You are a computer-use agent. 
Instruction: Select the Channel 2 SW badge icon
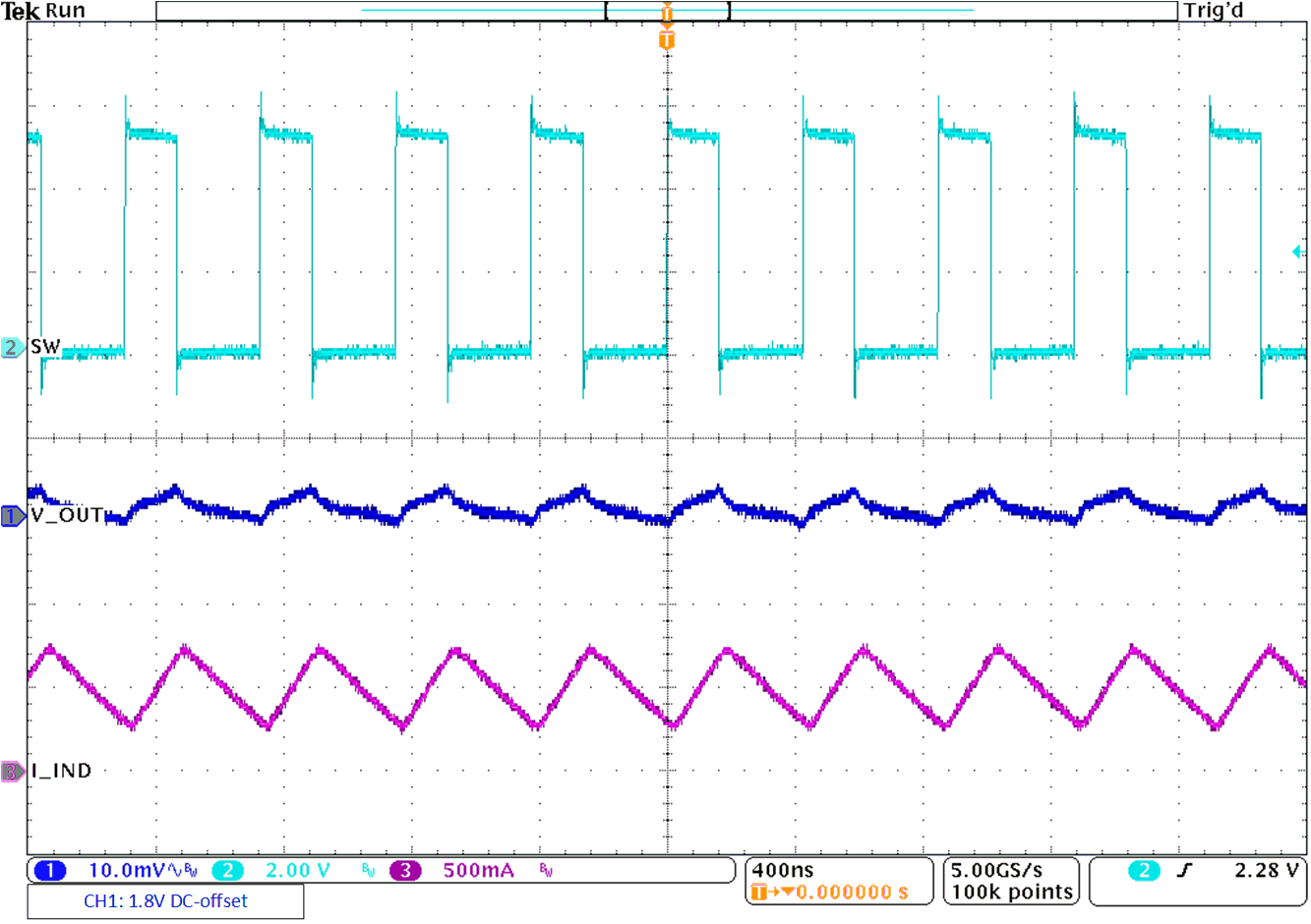pyautogui.click(x=10, y=348)
